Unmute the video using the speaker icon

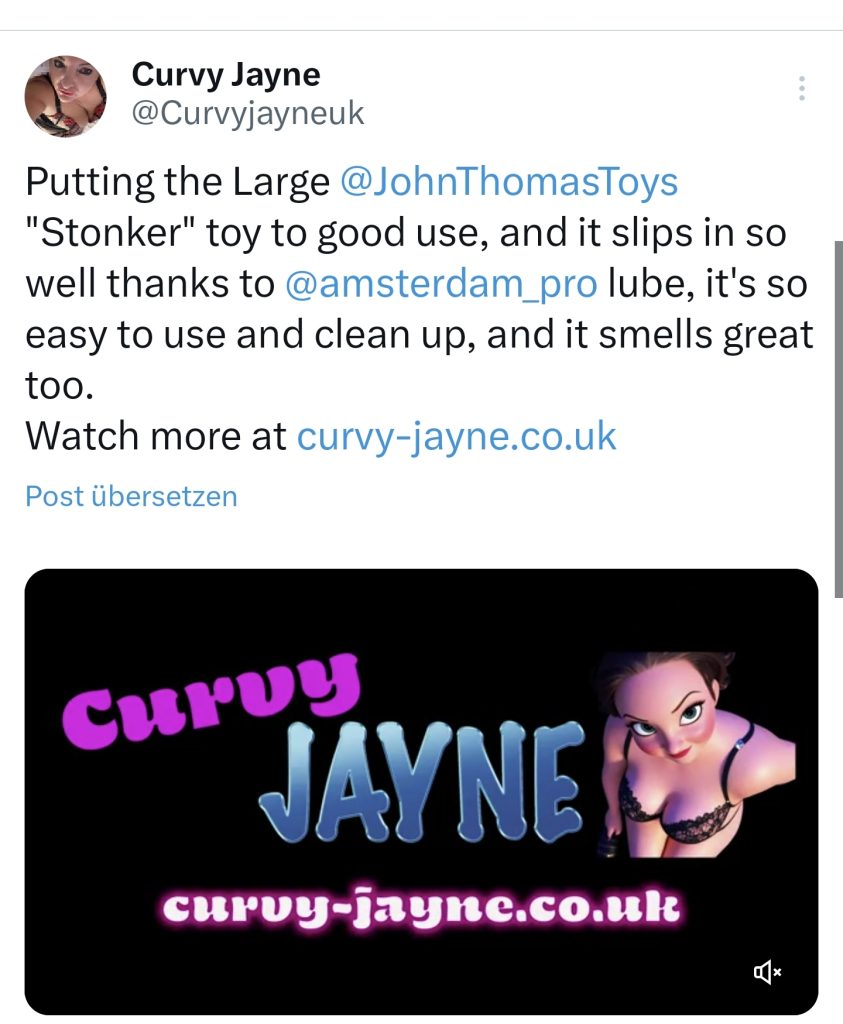pyautogui.click(x=767, y=971)
